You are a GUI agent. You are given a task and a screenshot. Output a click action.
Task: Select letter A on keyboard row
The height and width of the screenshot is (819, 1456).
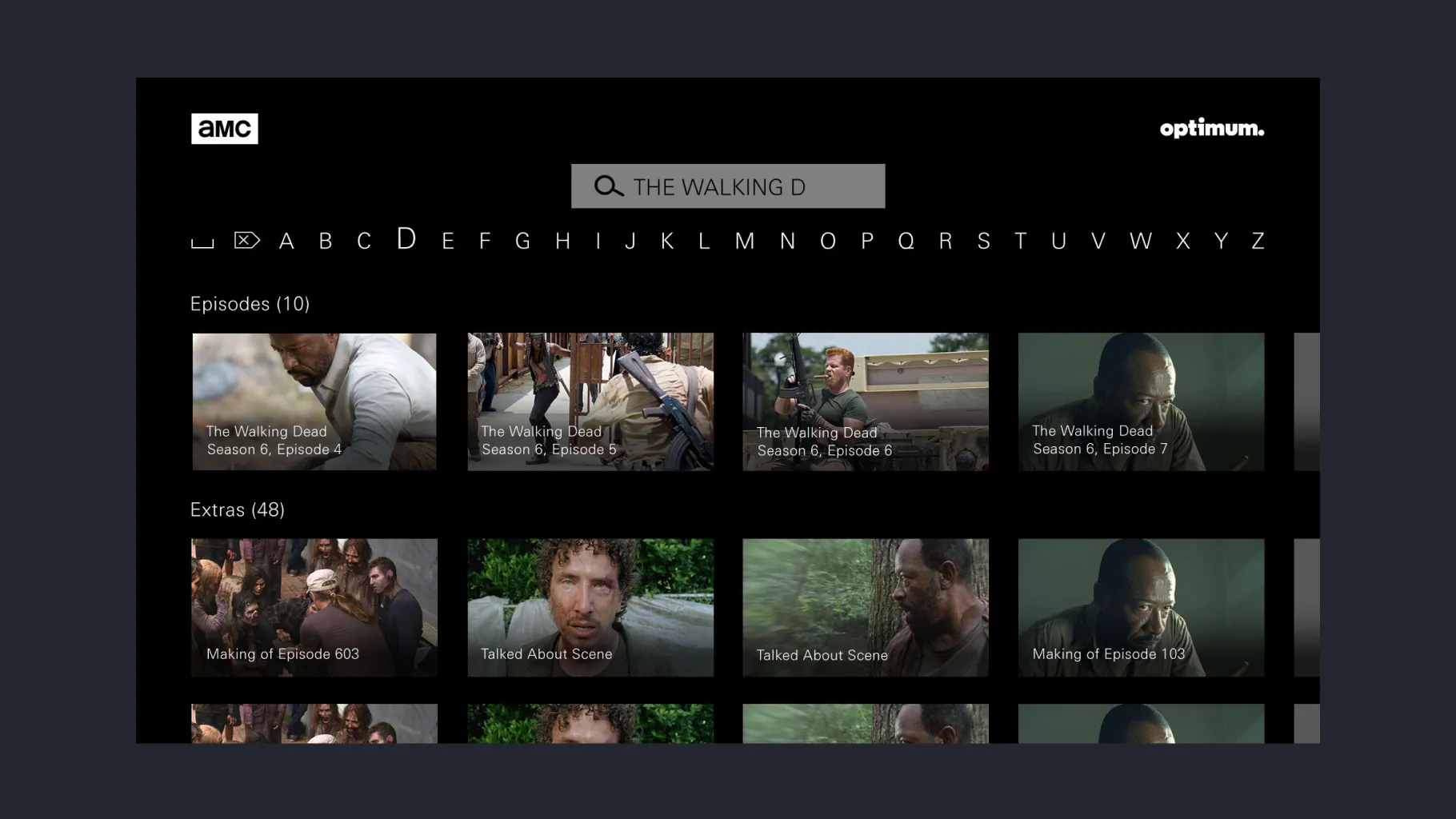click(286, 241)
